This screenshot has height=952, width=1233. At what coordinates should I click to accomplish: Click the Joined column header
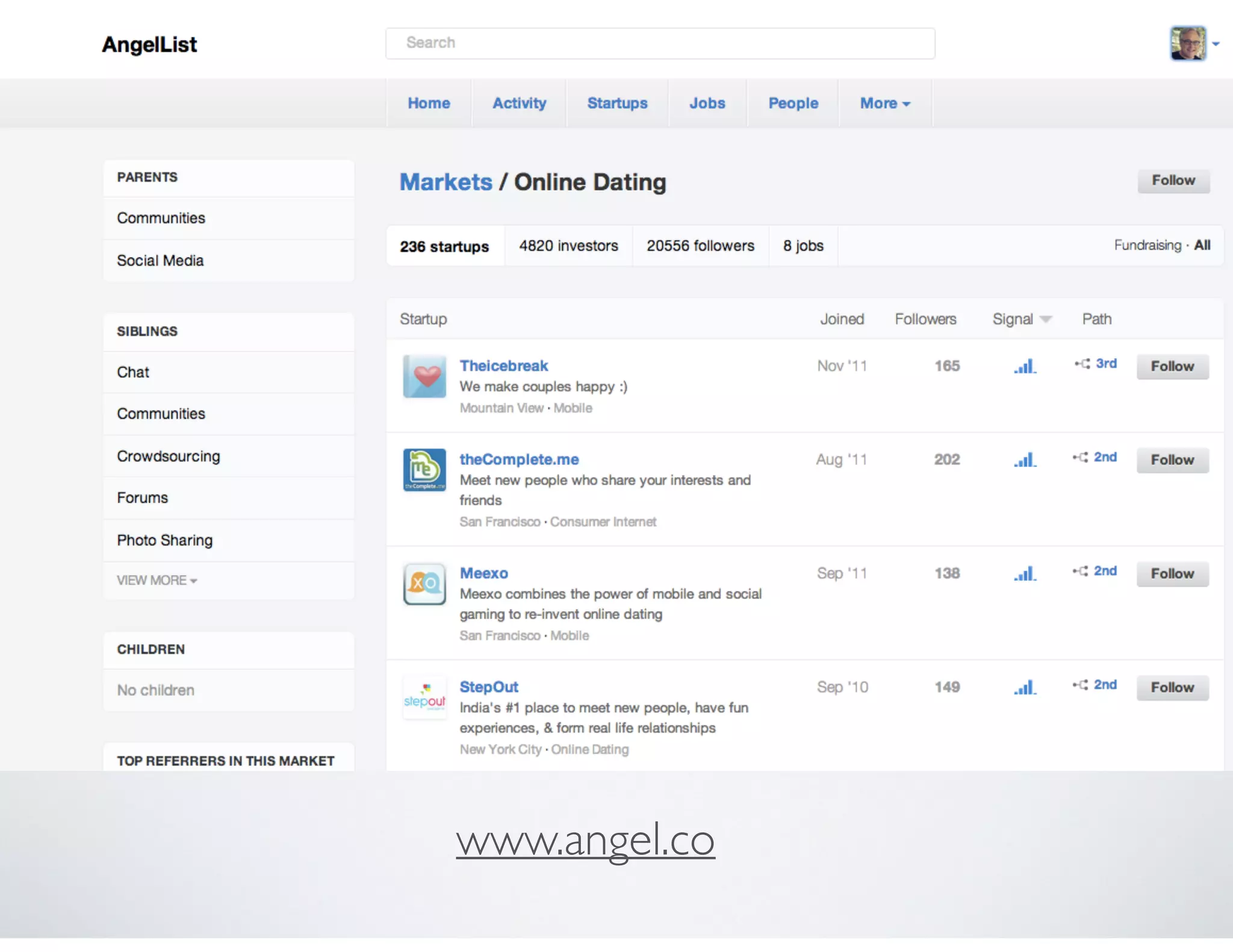pyautogui.click(x=842, y=319)
